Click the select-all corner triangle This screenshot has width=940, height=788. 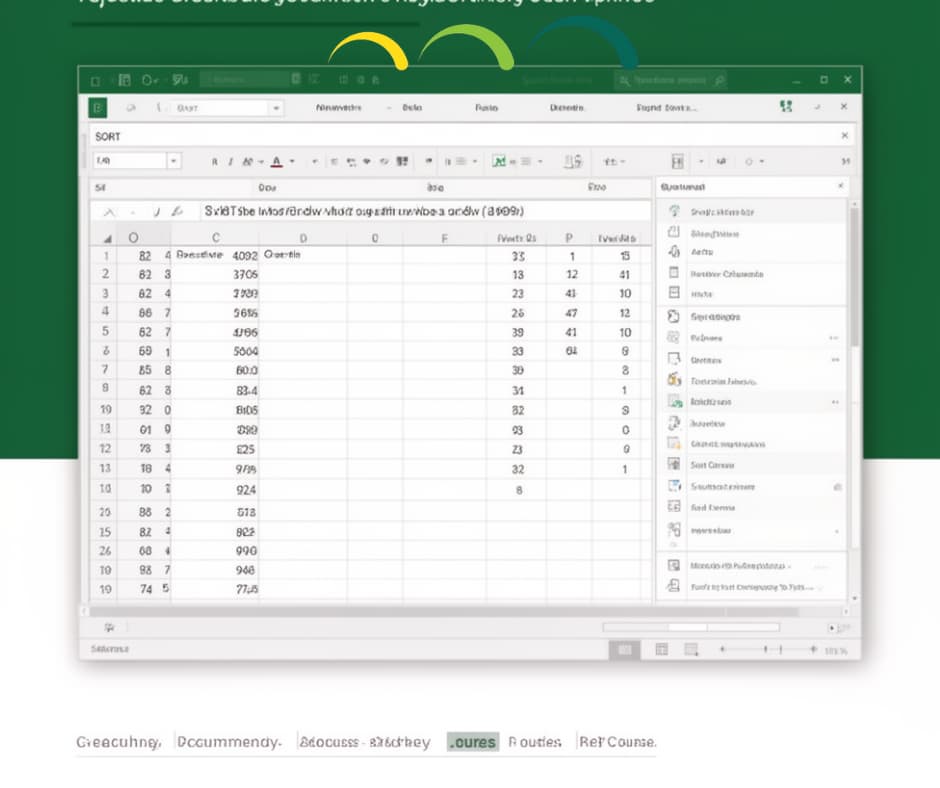pos(107,239)
